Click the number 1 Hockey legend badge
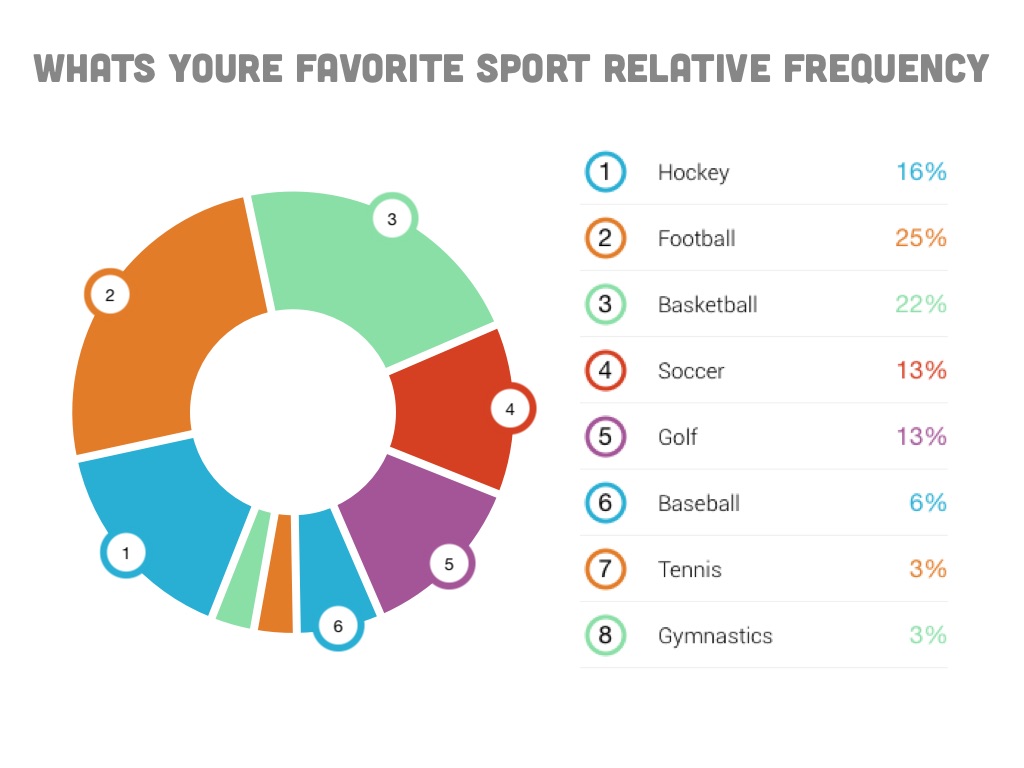Viewport: 1024px width, 768px height. click(x=605, y=172)
